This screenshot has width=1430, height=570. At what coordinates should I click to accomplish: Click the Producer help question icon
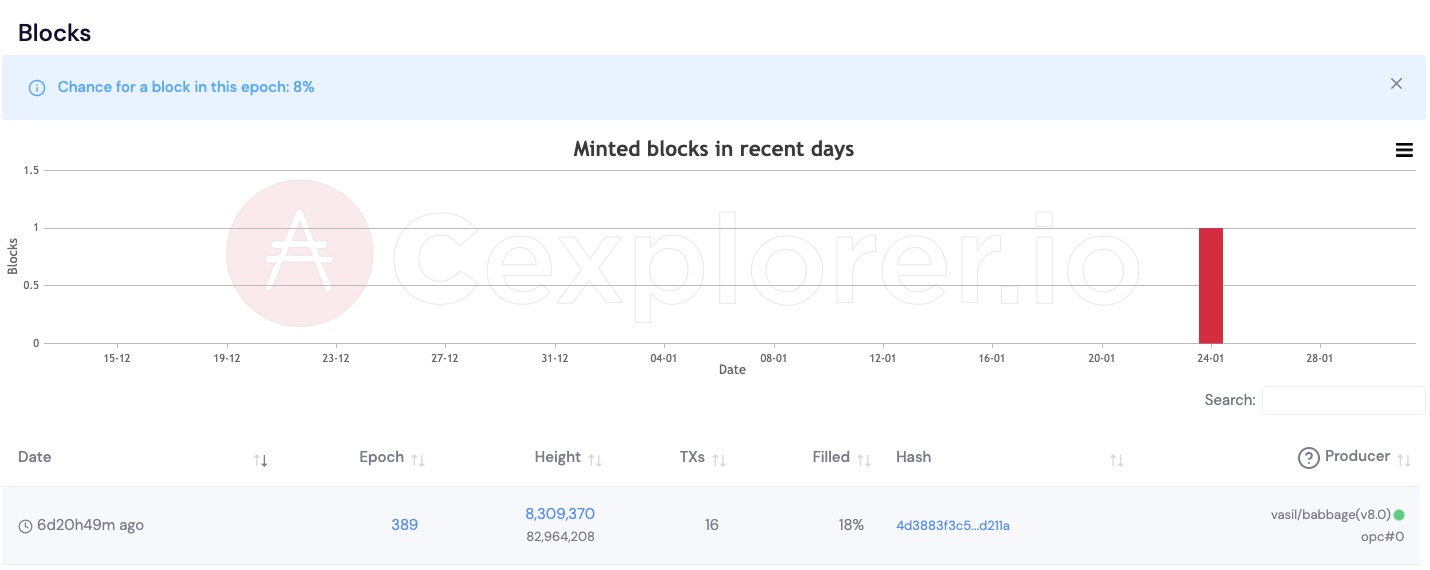click(1308, 458)
